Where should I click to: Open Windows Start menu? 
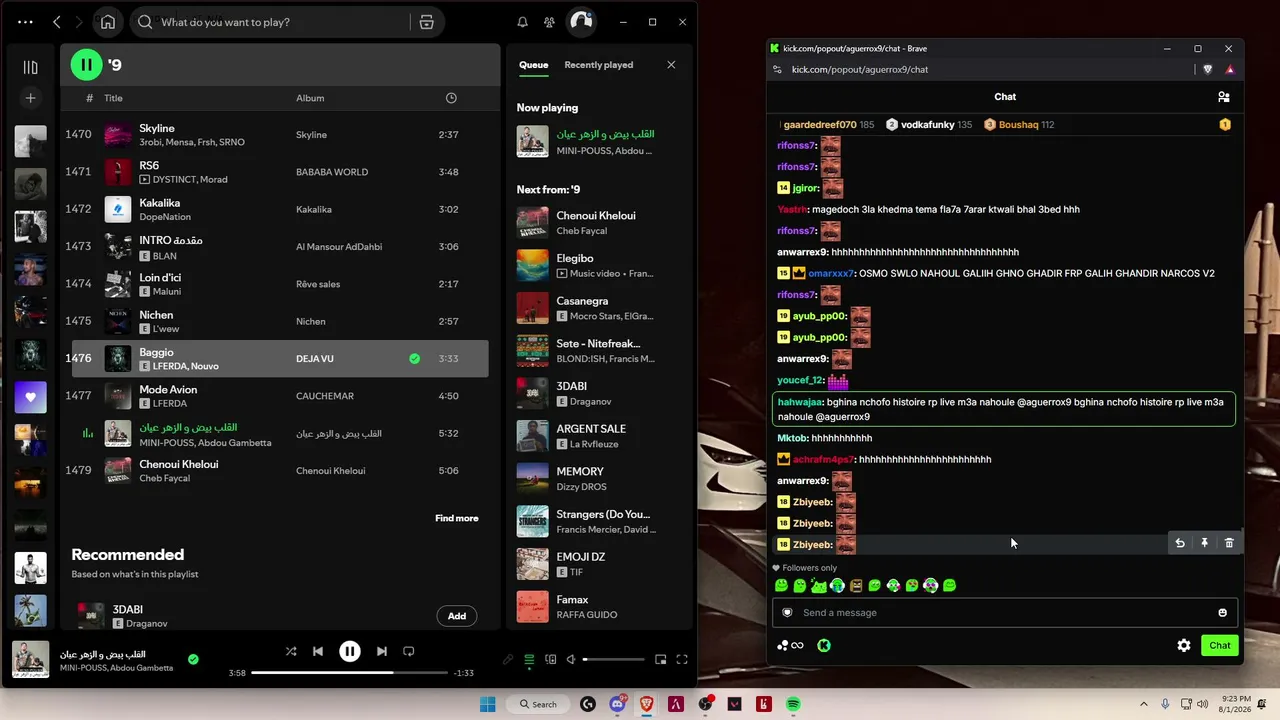tap(487, 704)
